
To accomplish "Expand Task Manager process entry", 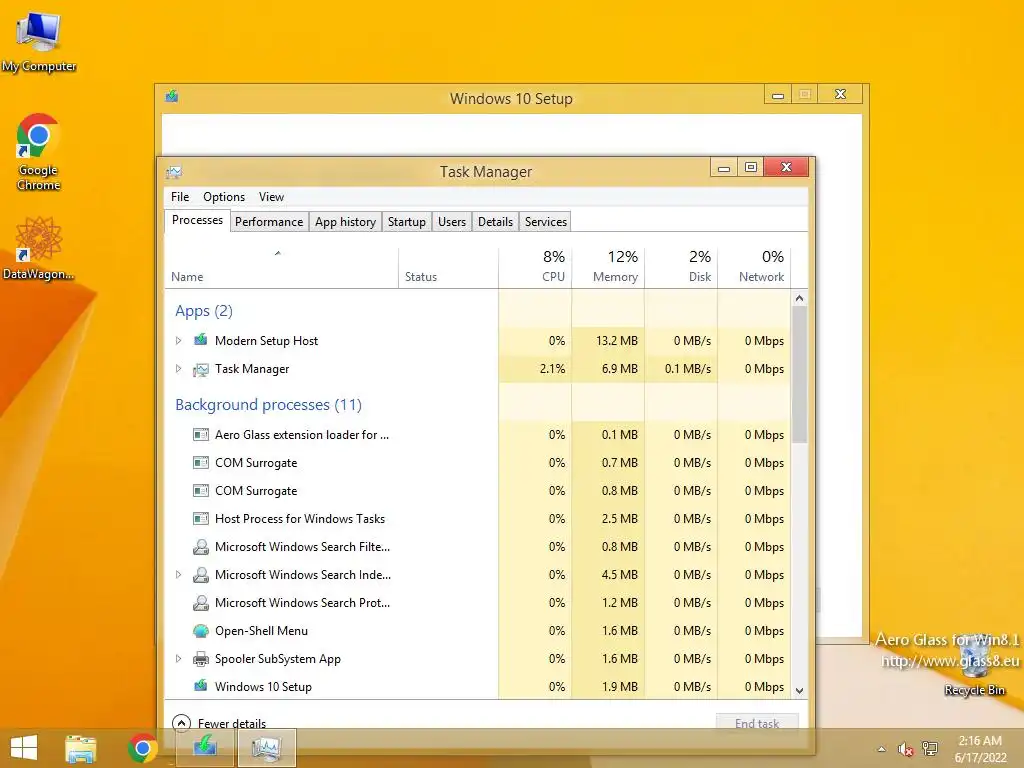I will tap(178, 368).
